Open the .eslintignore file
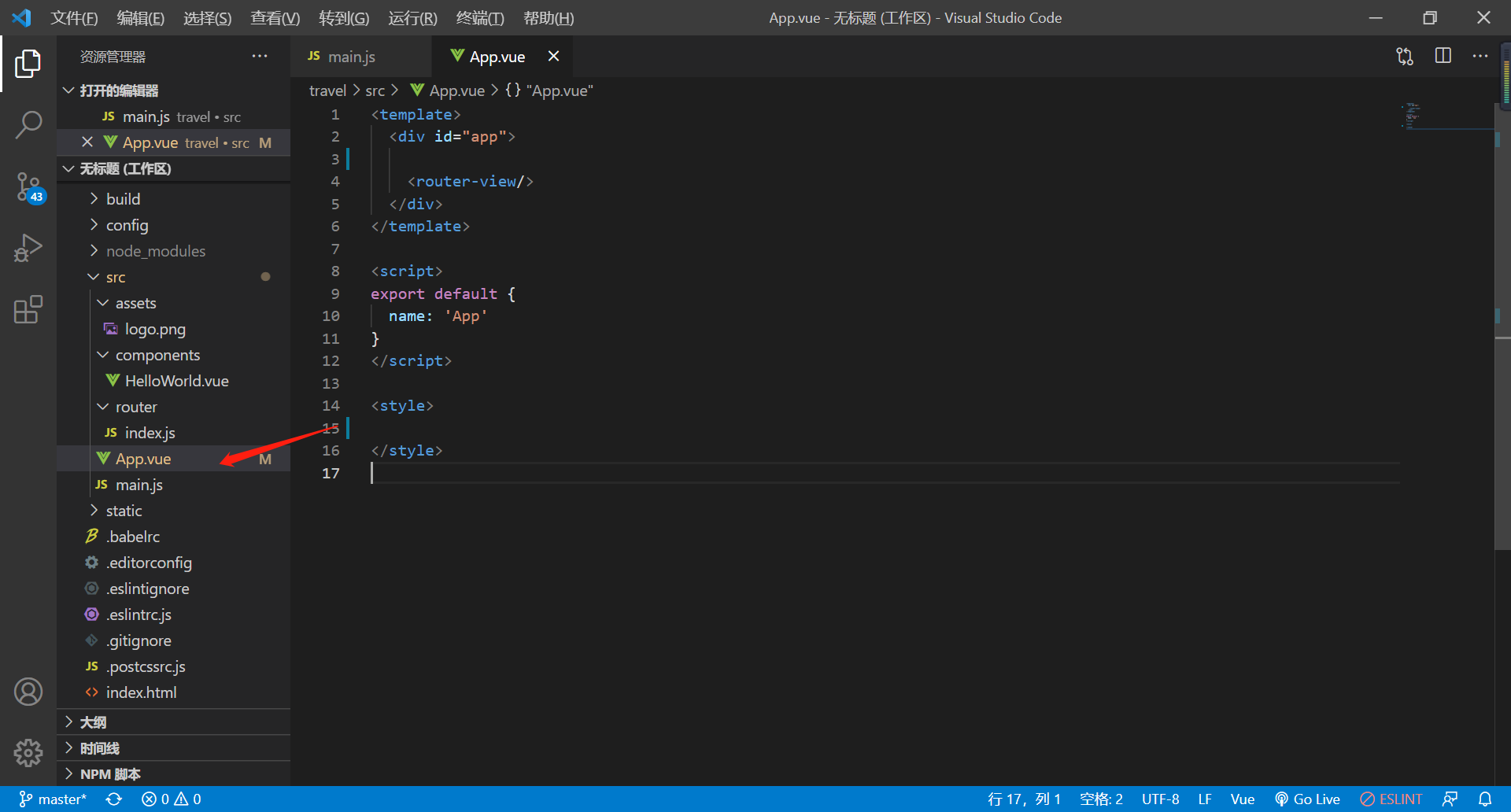This screenshot has height=812, width=1511. [173, 589]
